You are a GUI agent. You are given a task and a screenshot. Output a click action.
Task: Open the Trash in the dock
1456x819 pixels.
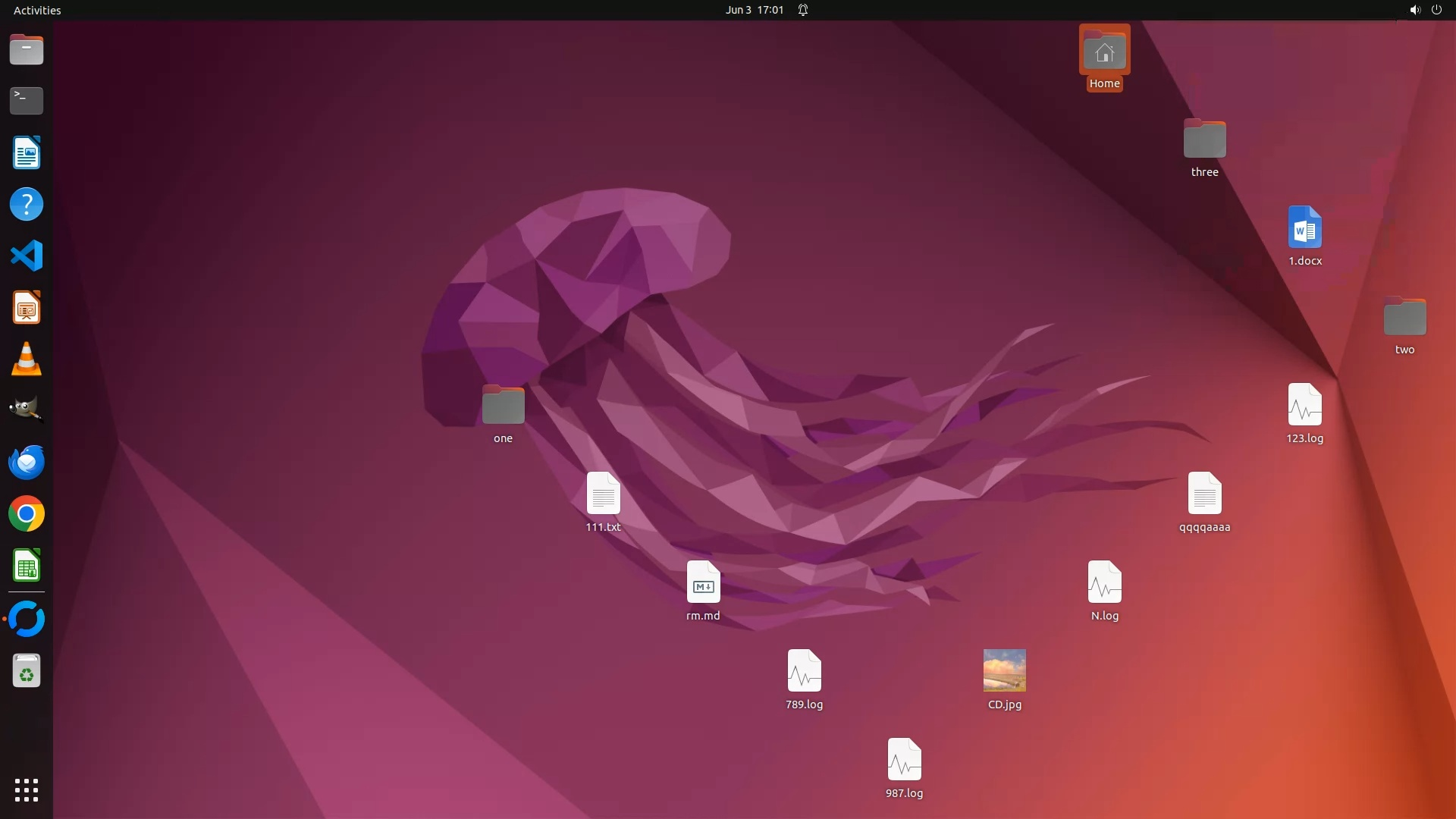pos(27,671)
